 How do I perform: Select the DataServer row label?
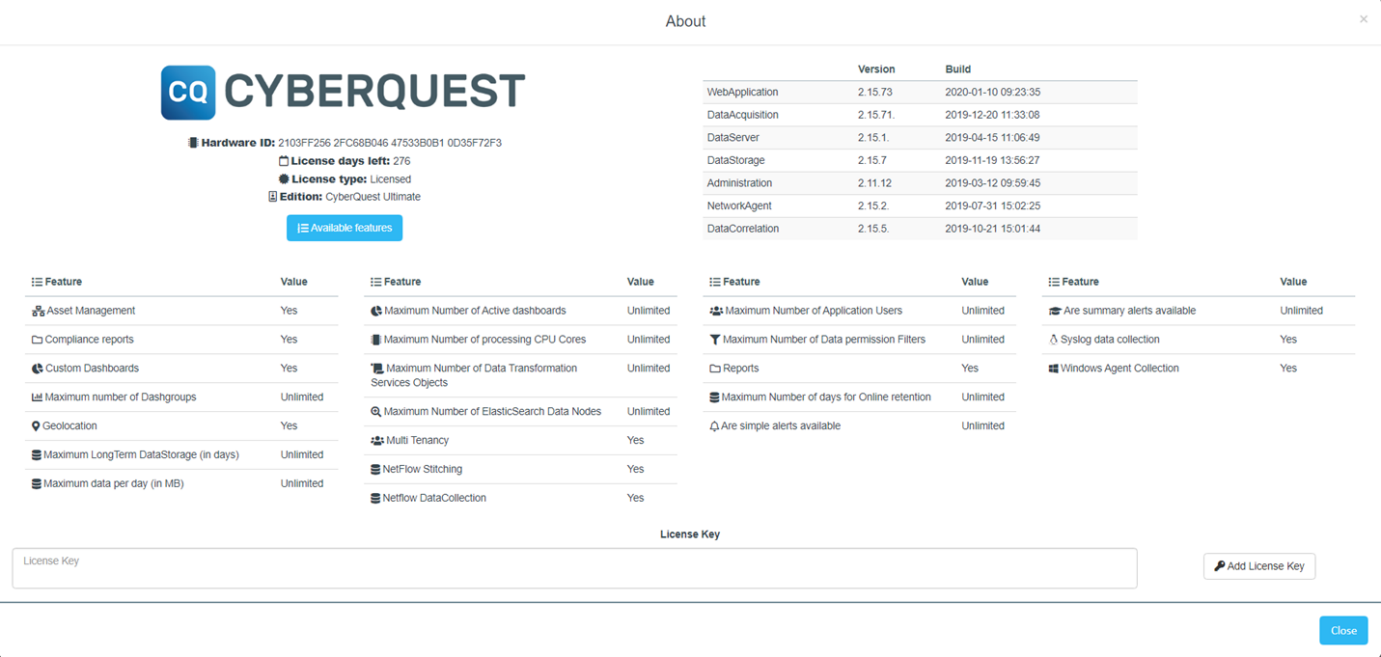733,138
